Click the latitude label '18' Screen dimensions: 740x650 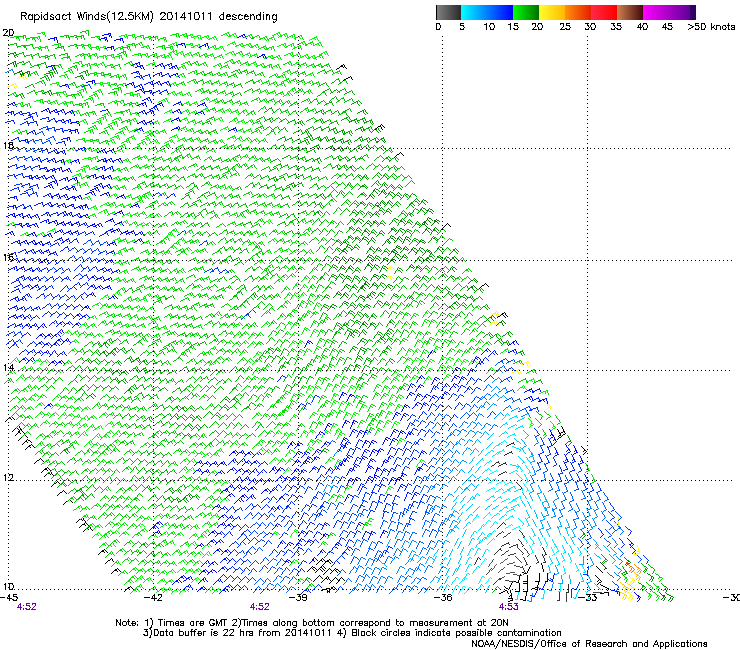click(8, 145)
